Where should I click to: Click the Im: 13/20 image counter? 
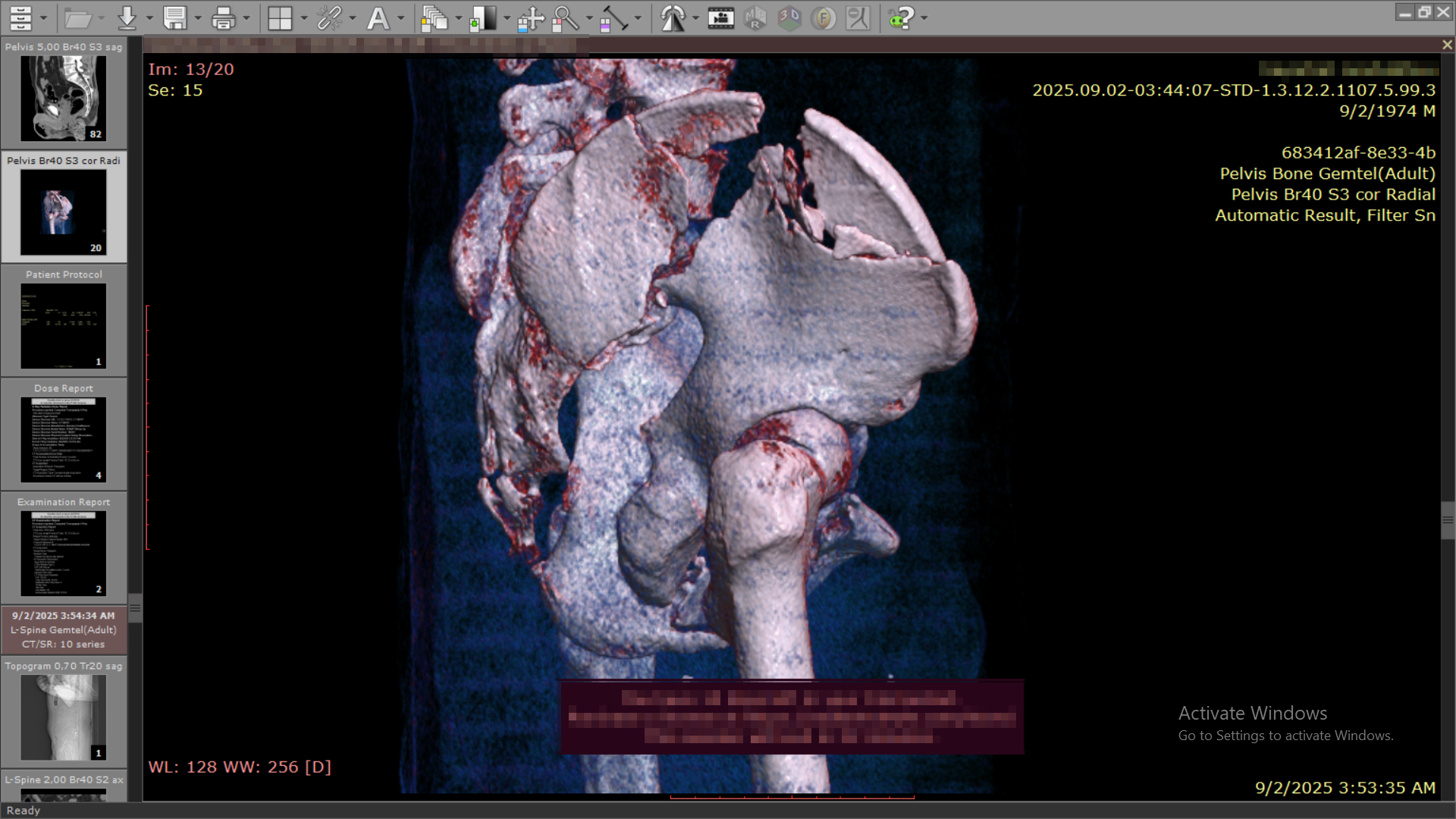click(191, 69)
